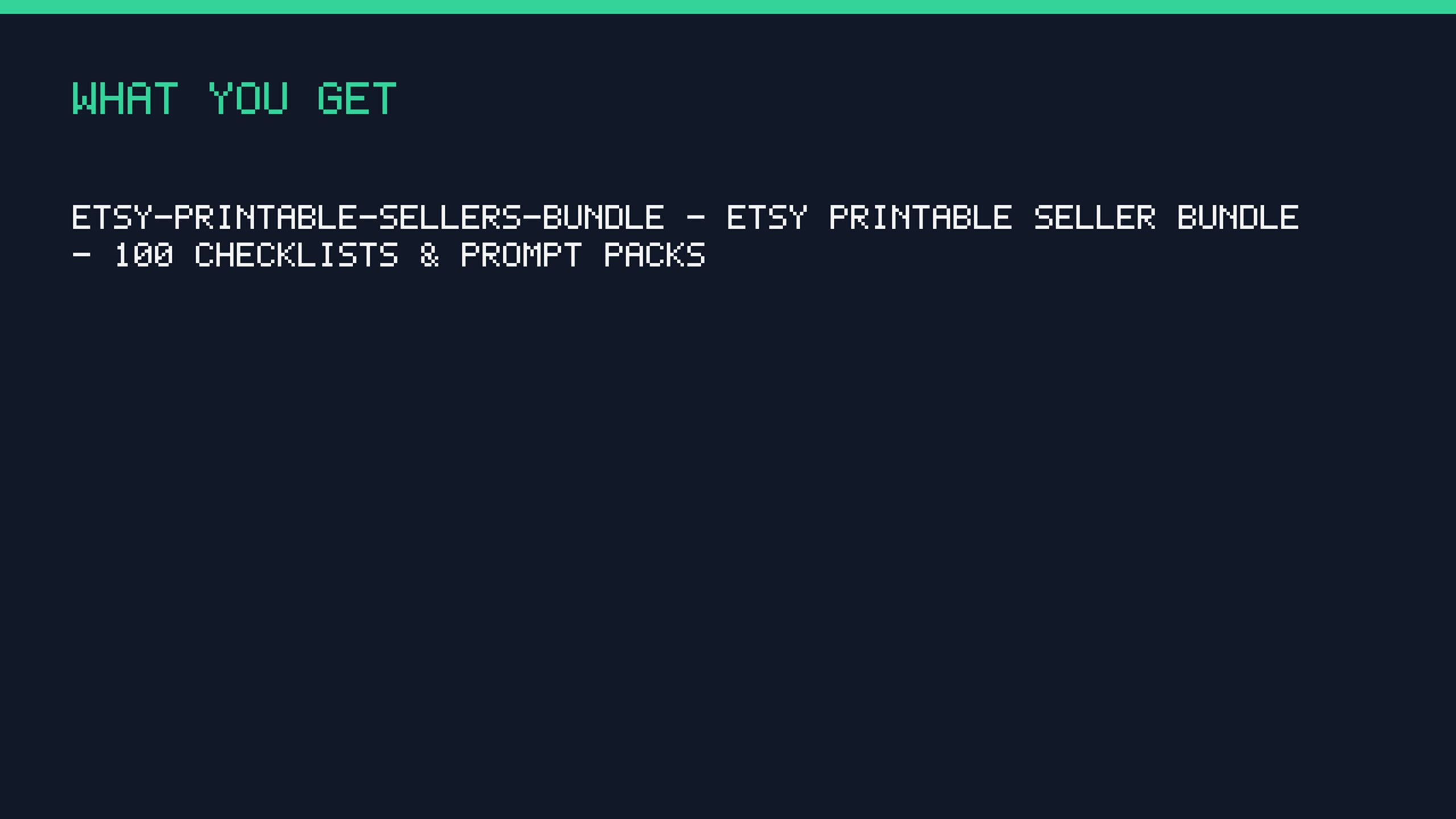The height and width of the screenshot is (819, 1456).
Task: Click ETSY at start of the slug
Action: [x=112, y=218]
